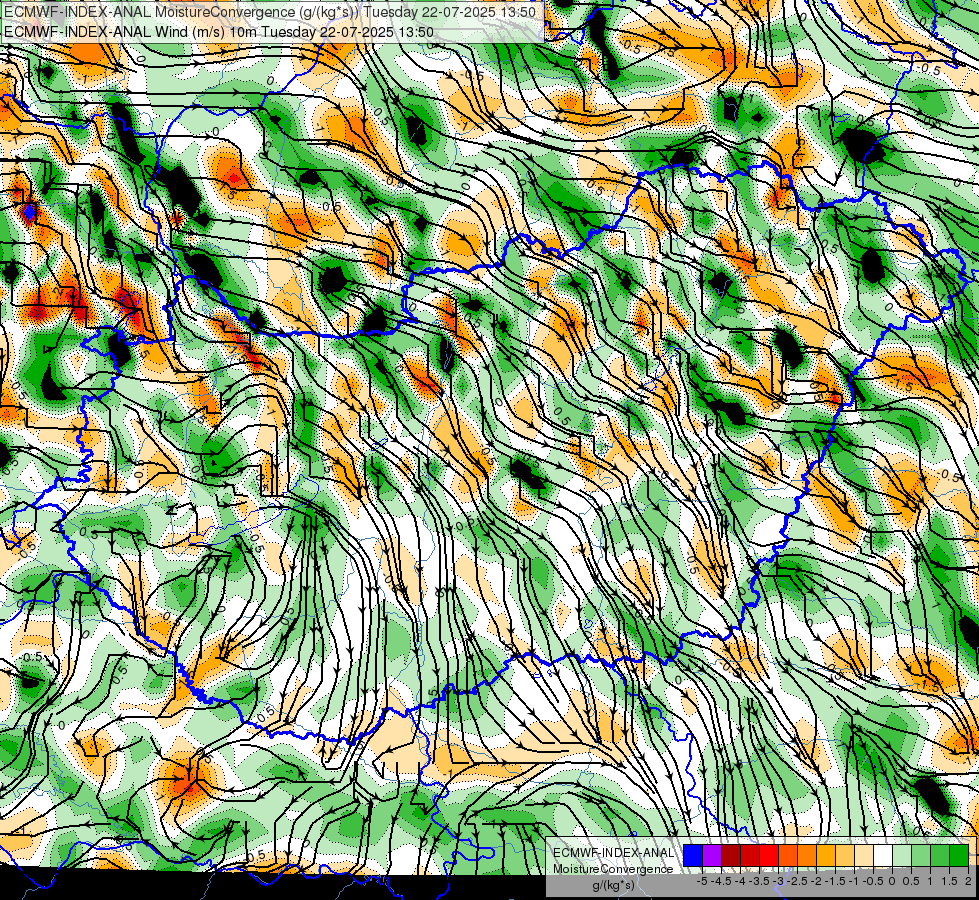Select the dark red swatch between -4.5 and -4

coord(731,856)
